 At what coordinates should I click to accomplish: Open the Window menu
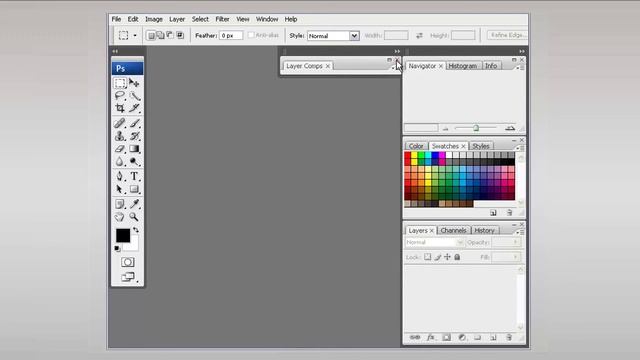pyautogui.click(x=267, y=19)
